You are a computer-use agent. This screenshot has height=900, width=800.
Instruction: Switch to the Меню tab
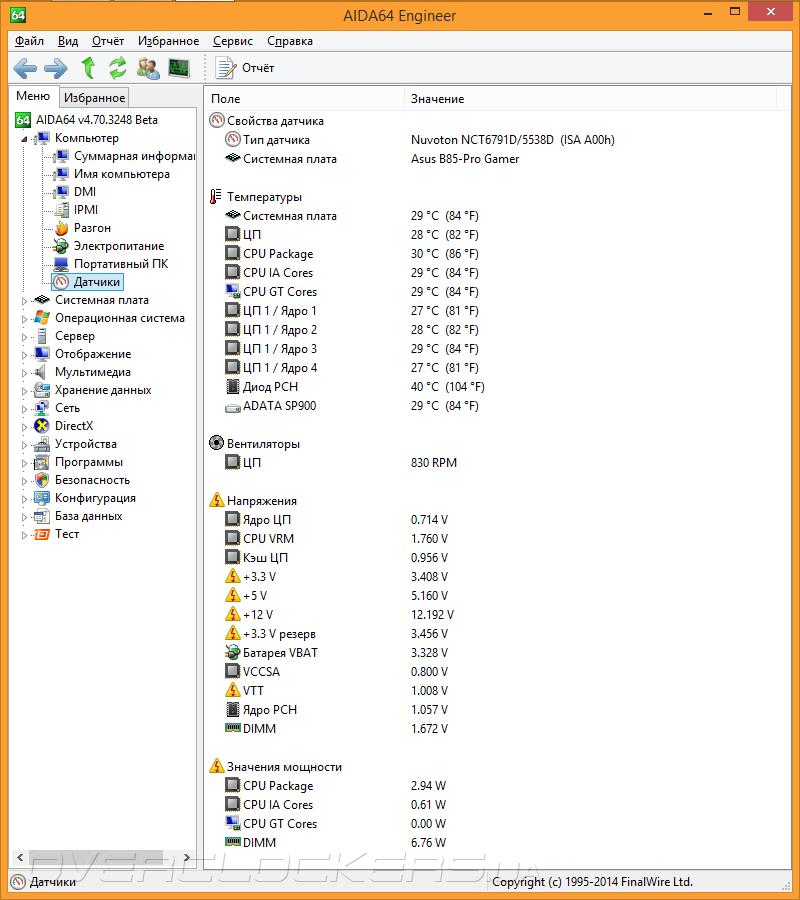(33, 96)
